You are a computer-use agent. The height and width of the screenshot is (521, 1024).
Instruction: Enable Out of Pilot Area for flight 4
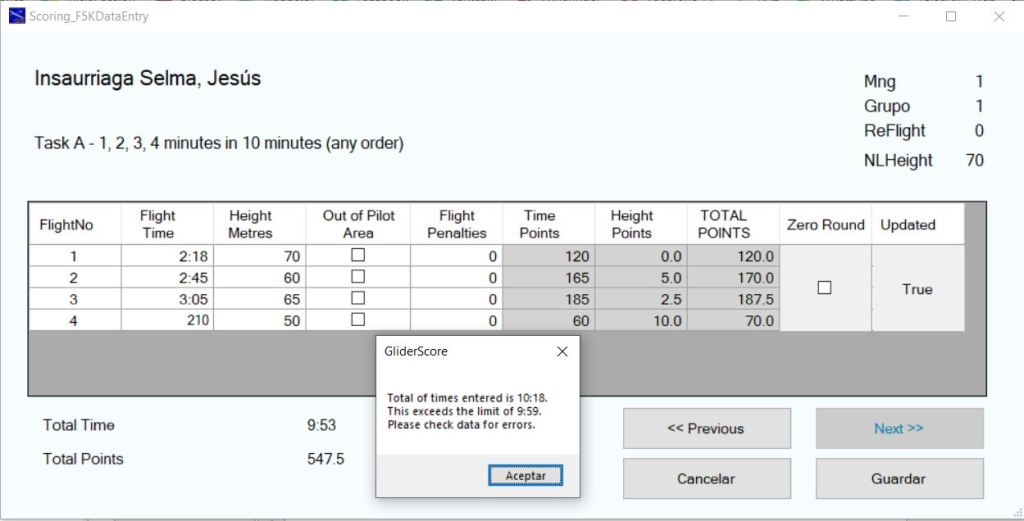(358, 320)
